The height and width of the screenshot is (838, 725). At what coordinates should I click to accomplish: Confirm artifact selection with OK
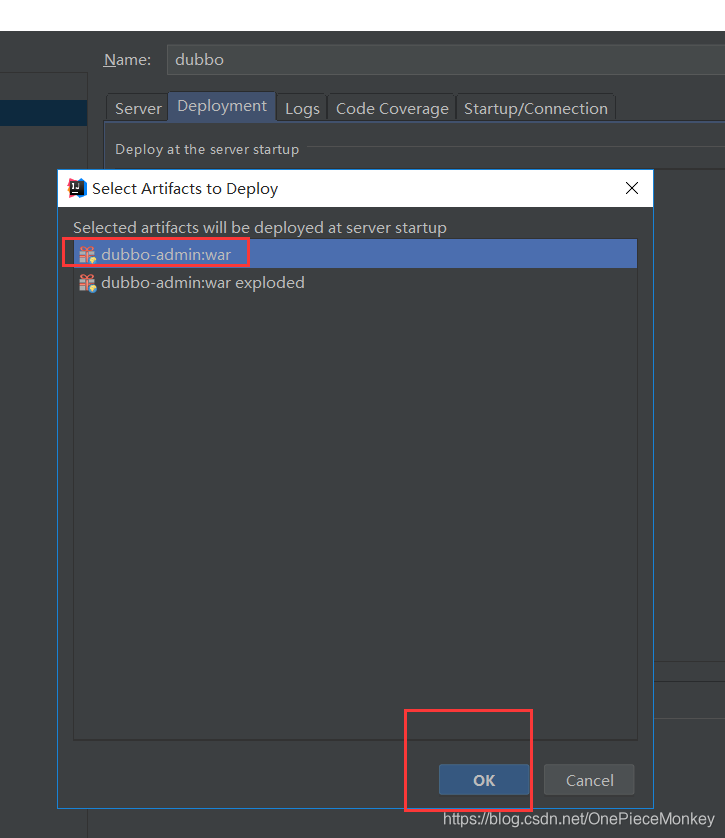[484, 780]
